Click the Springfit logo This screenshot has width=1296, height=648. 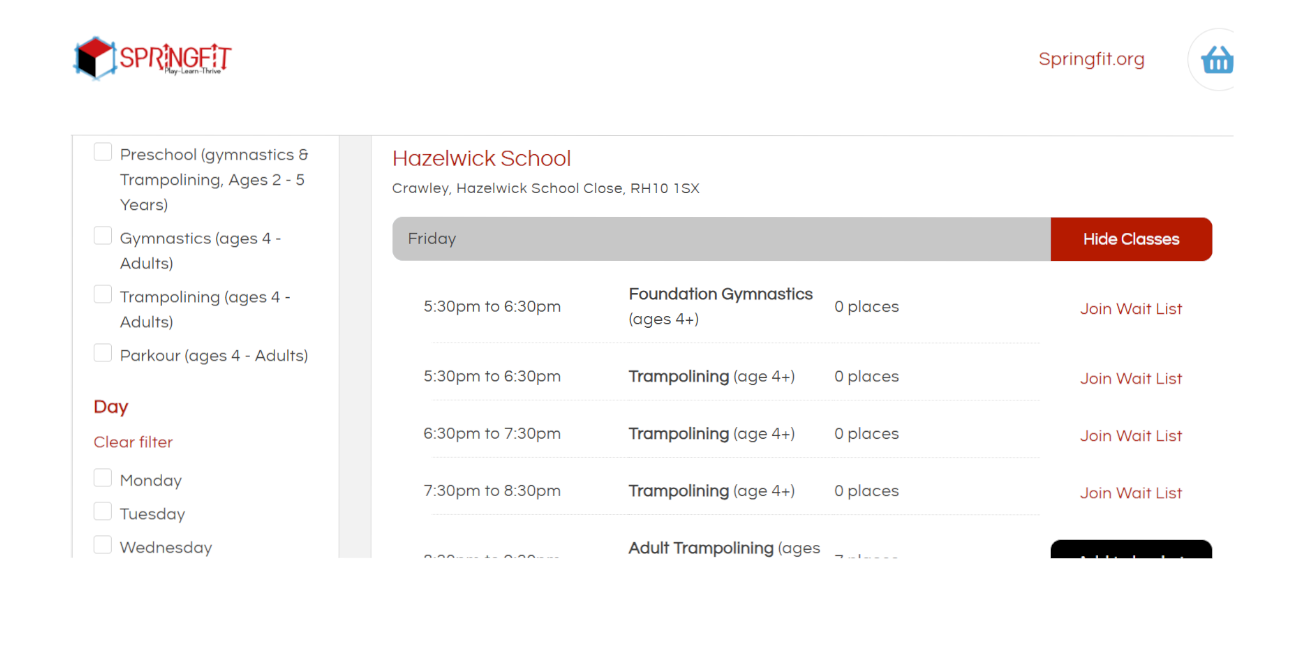(153, 58)
